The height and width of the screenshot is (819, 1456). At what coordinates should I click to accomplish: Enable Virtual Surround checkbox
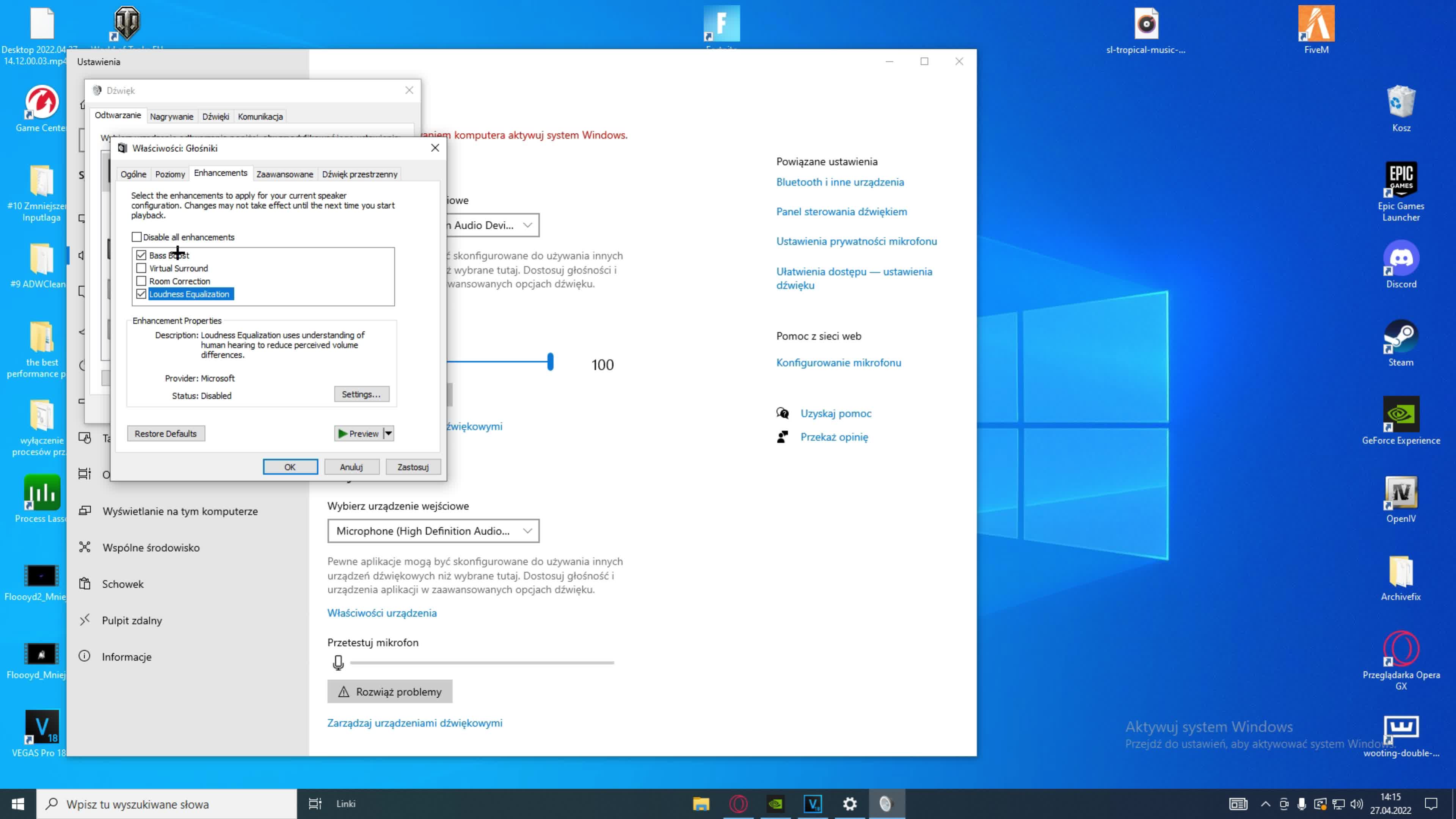click(x=141, y=268)
